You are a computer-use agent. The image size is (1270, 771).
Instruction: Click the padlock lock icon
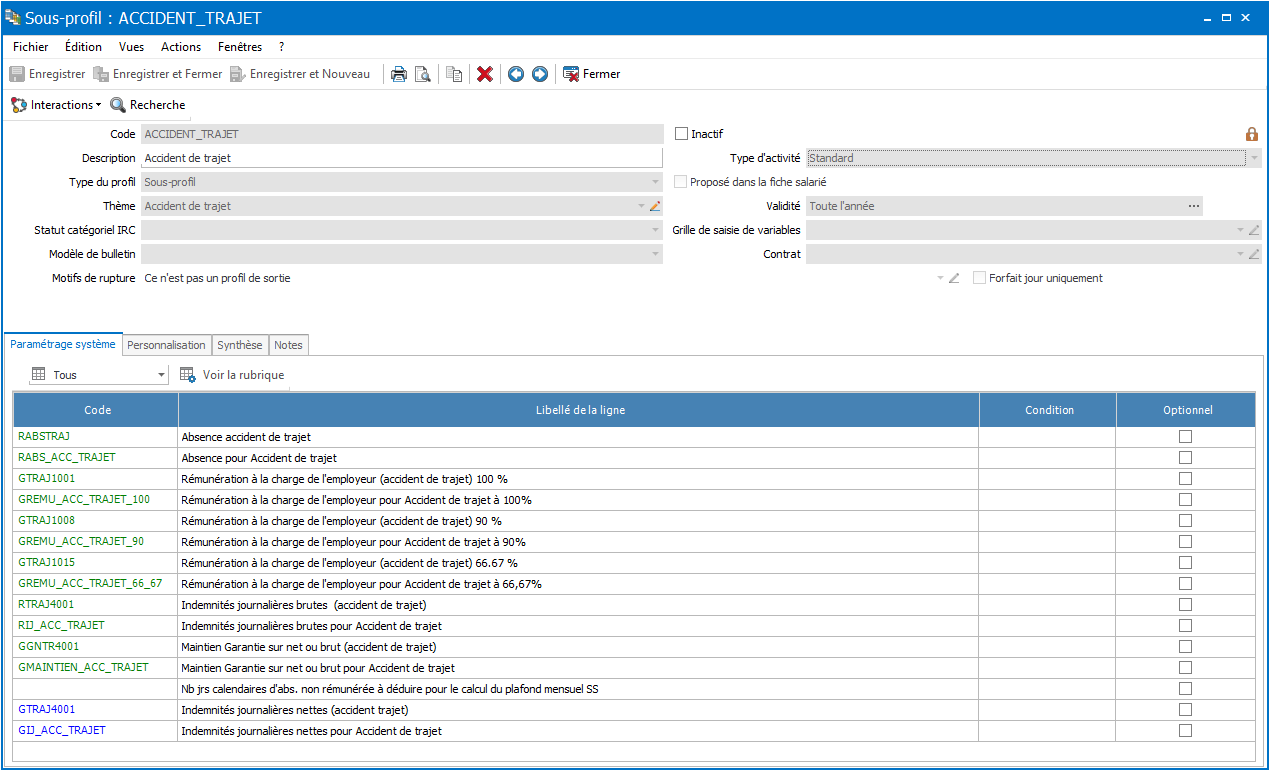click(1252, 134)
